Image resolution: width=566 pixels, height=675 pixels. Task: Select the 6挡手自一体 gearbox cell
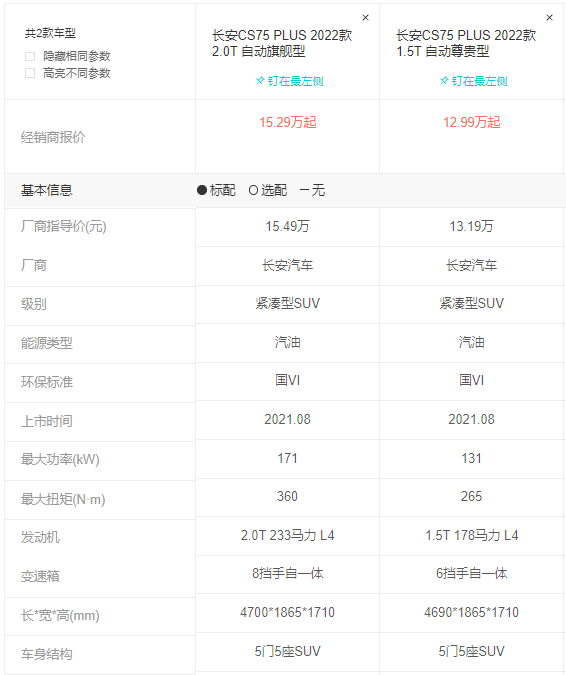point(472,574)
